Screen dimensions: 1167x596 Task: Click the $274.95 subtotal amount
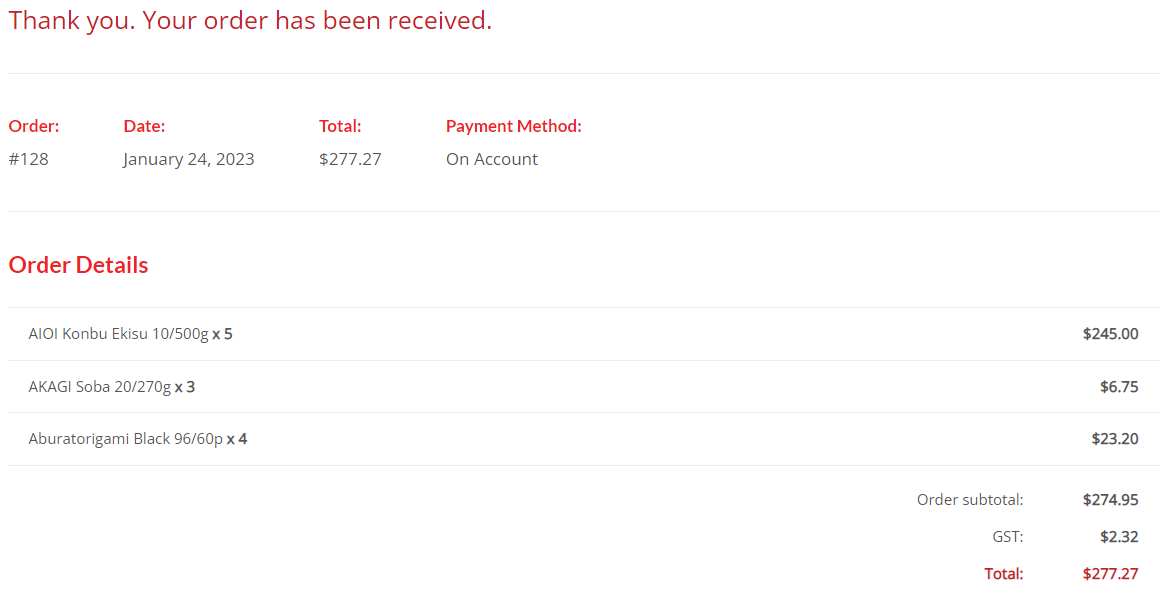(x=1110, y=500)
